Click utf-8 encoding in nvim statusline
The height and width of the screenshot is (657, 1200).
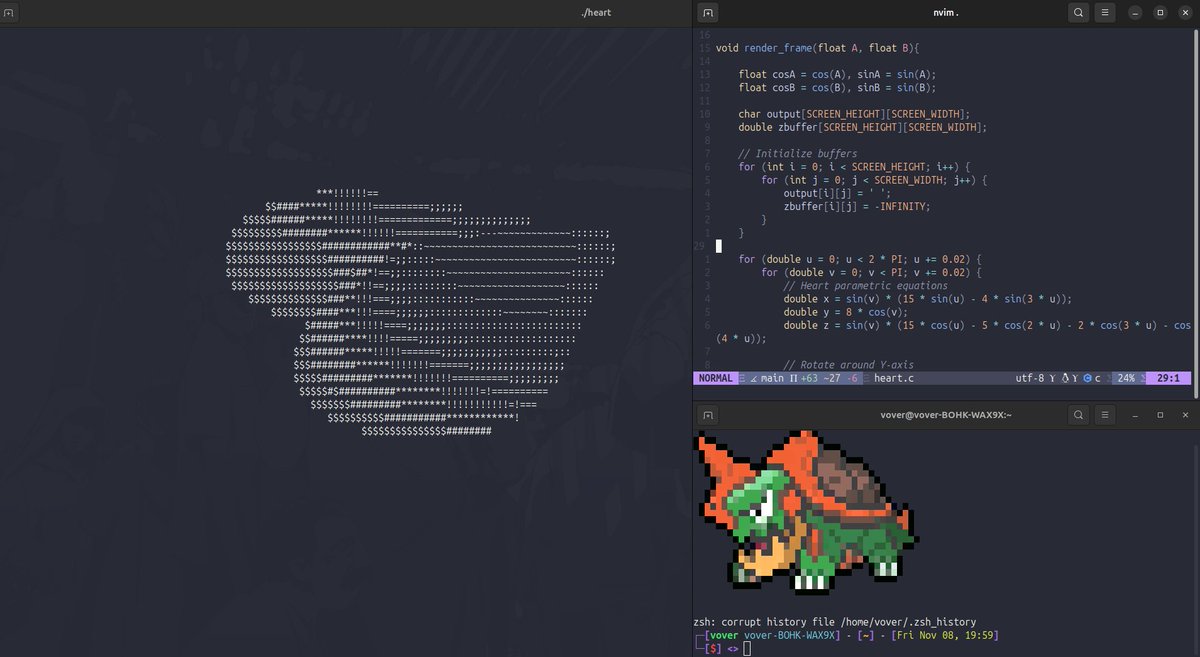1031,379
